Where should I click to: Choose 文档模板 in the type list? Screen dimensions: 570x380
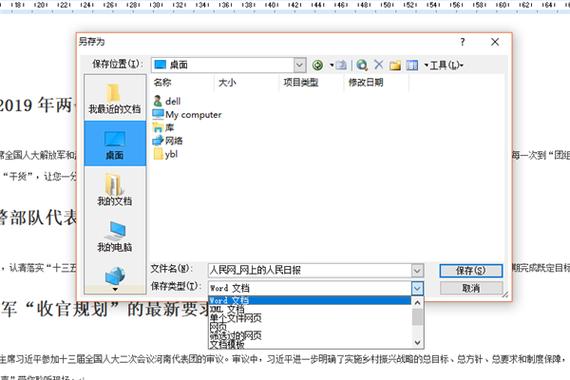[310, 344]
